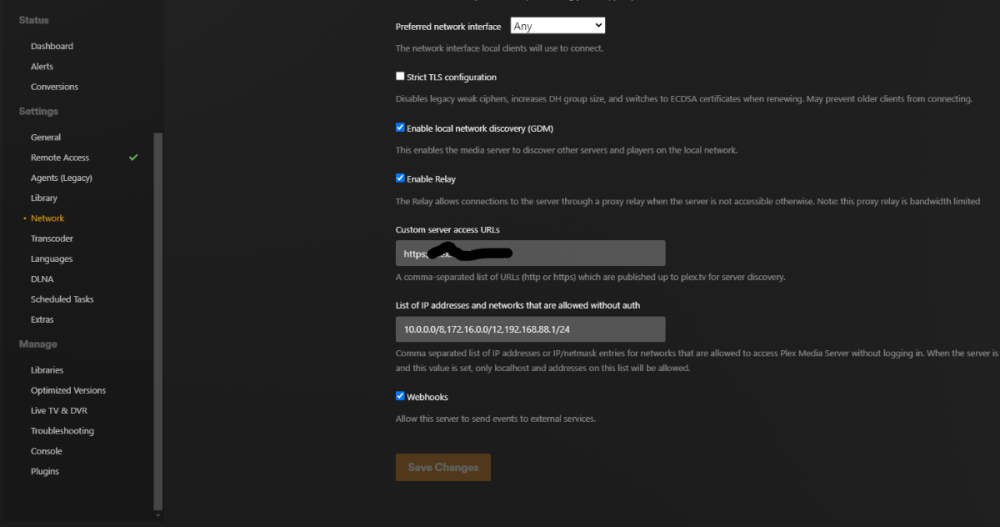Click the green Remote Access checkmark icon
Screen dimensions: 1000x527
pos(133,157)
